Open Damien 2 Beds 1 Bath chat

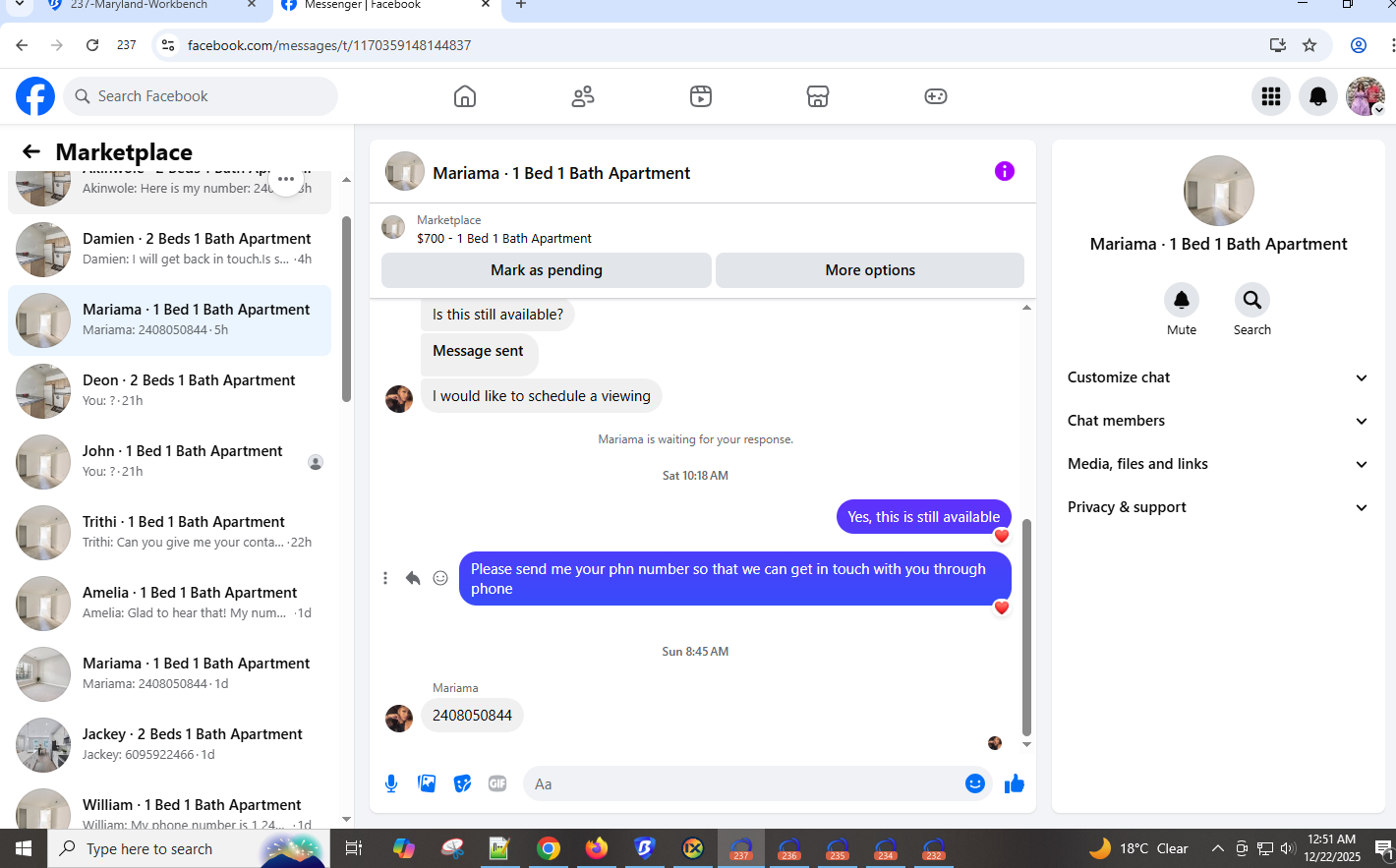169,250
